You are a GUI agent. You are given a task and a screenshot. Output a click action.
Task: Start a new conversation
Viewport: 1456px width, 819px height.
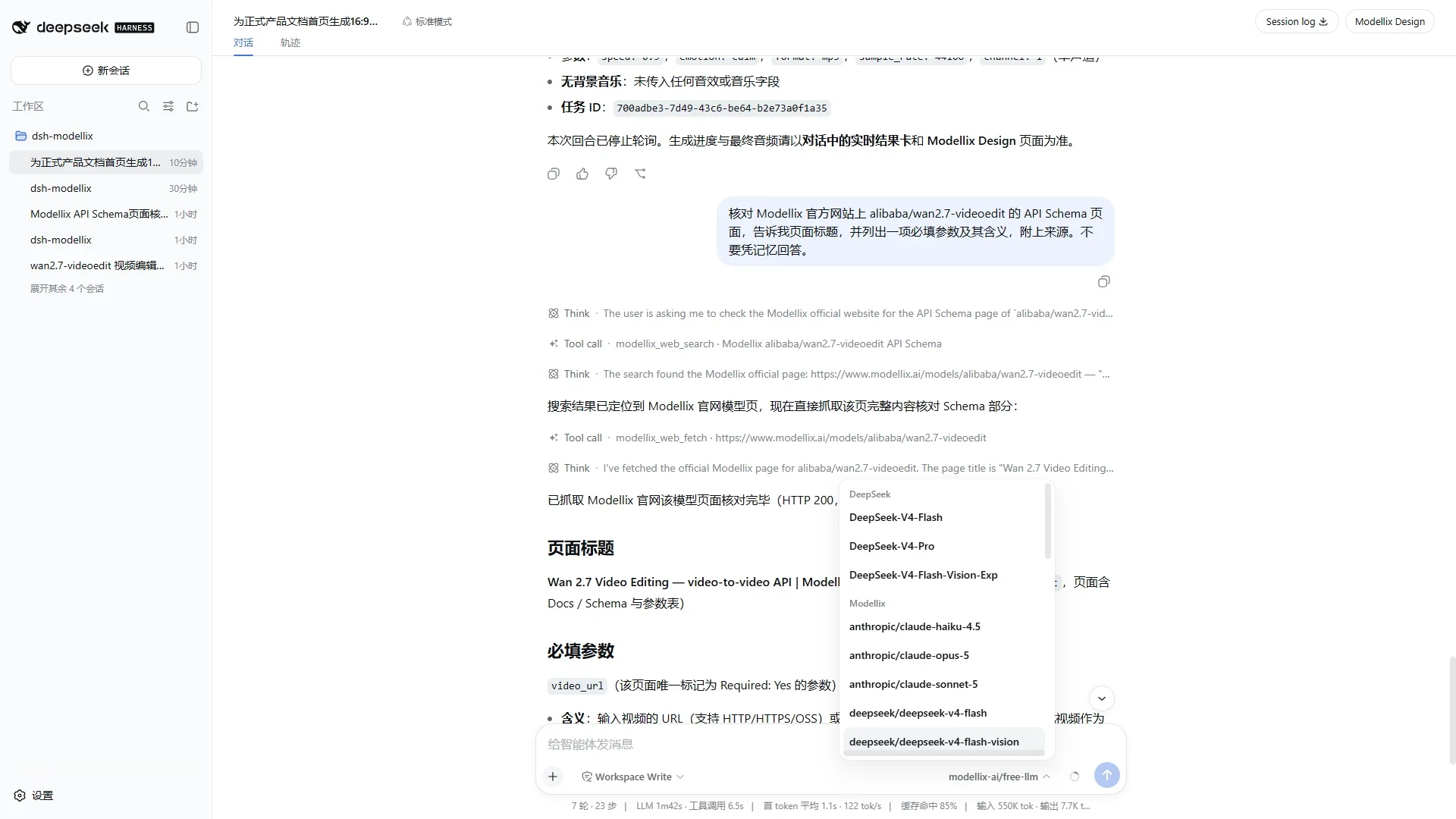106,71
